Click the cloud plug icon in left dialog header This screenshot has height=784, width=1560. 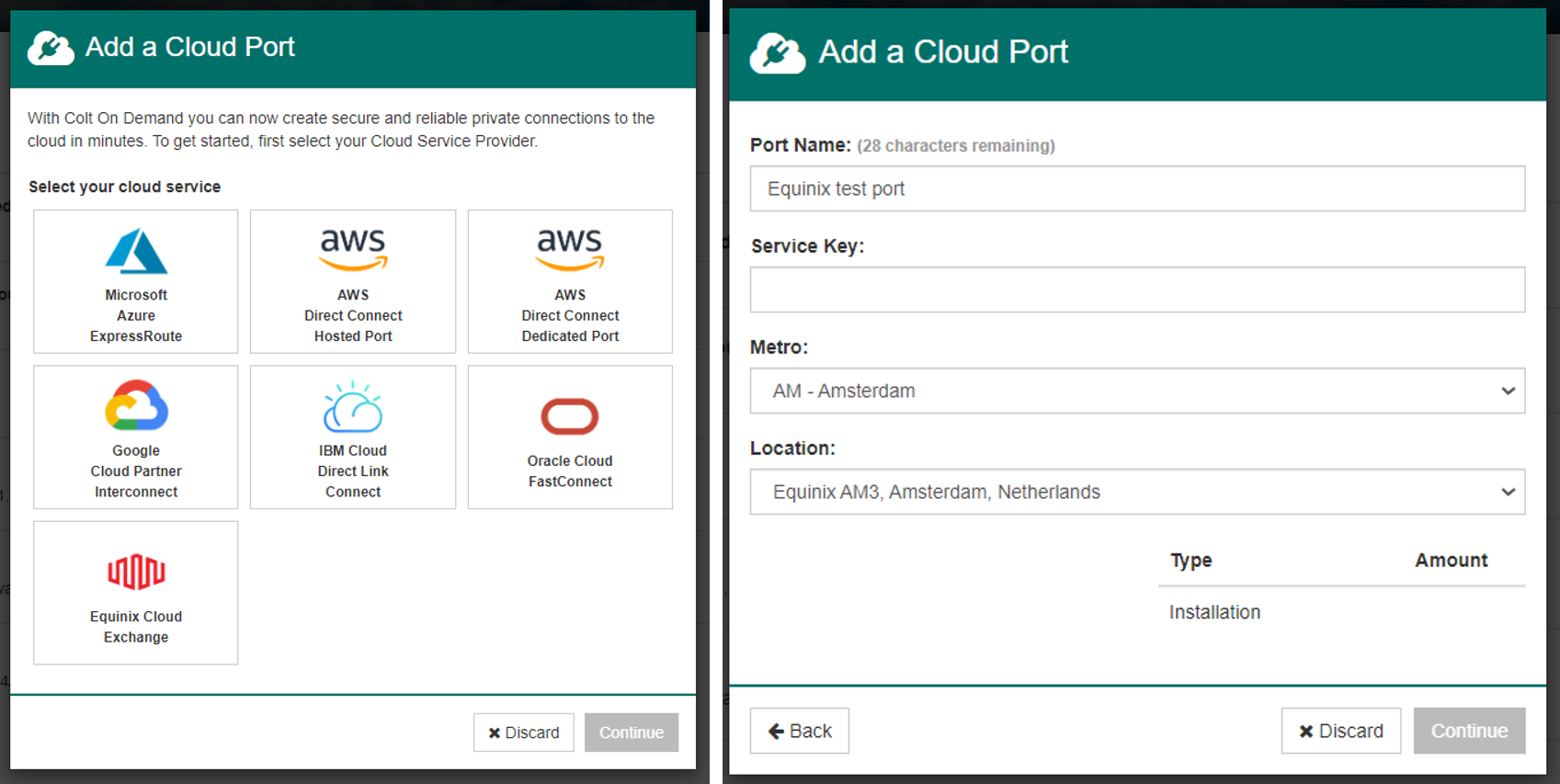coord(51,48)
